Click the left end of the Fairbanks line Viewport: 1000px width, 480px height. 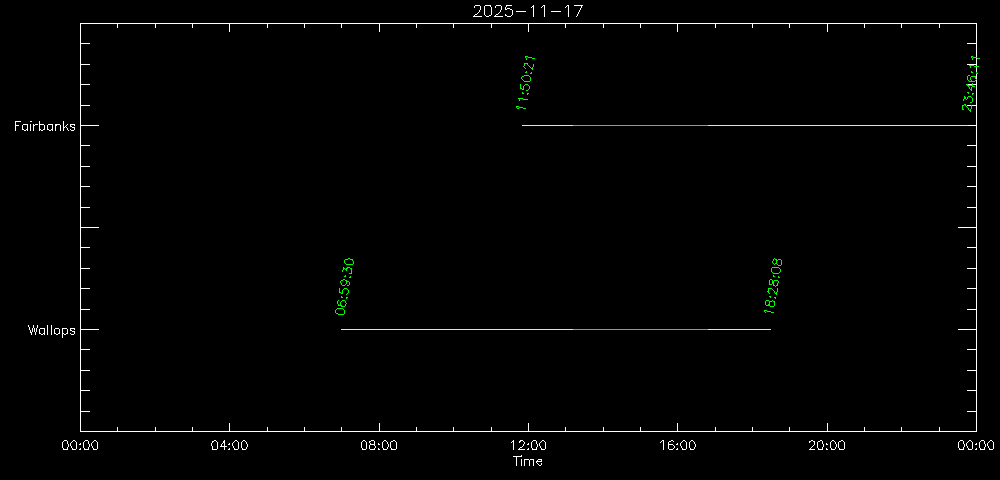pyautogui.click(x=523, y=126)
